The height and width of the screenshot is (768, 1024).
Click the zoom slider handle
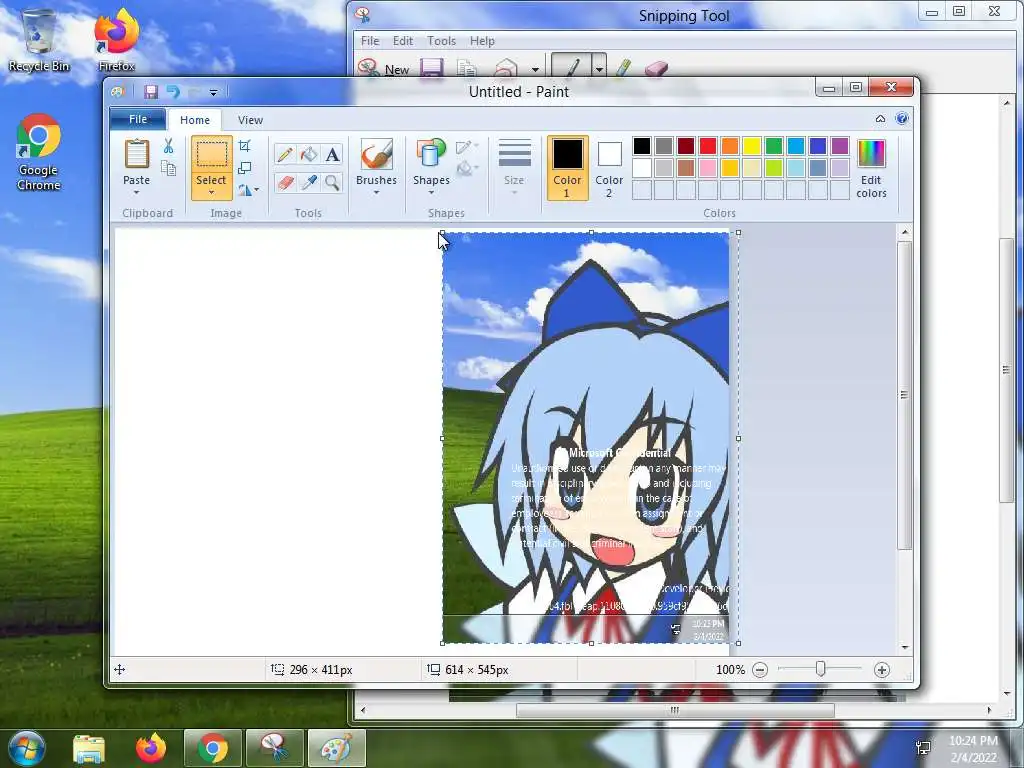(820, 669)
